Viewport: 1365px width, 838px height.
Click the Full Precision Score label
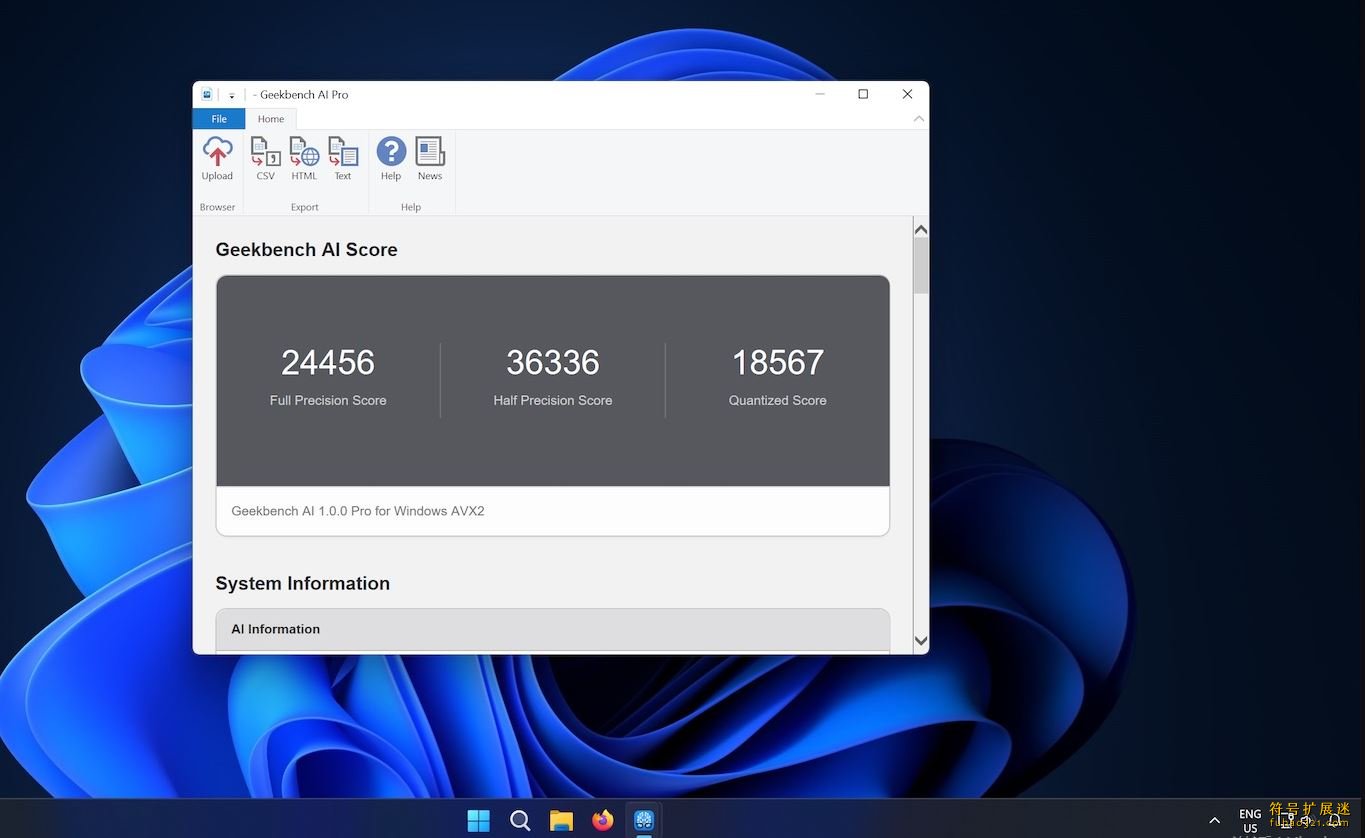328,400
